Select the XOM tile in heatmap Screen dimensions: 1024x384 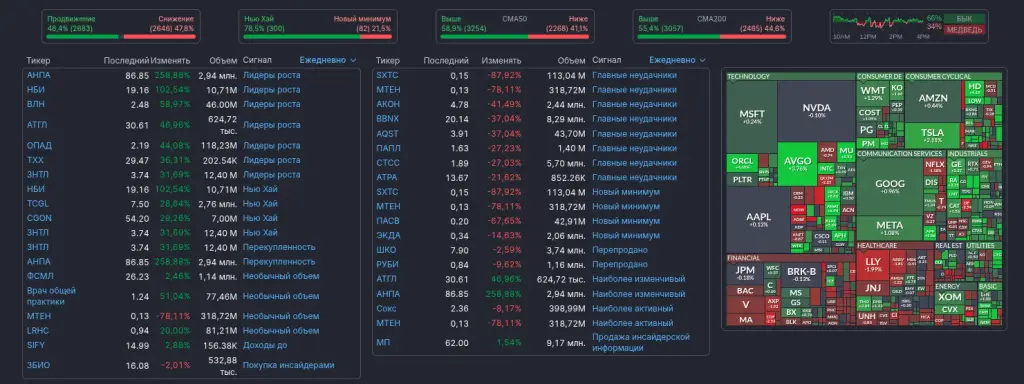click(x=949, y=298)
